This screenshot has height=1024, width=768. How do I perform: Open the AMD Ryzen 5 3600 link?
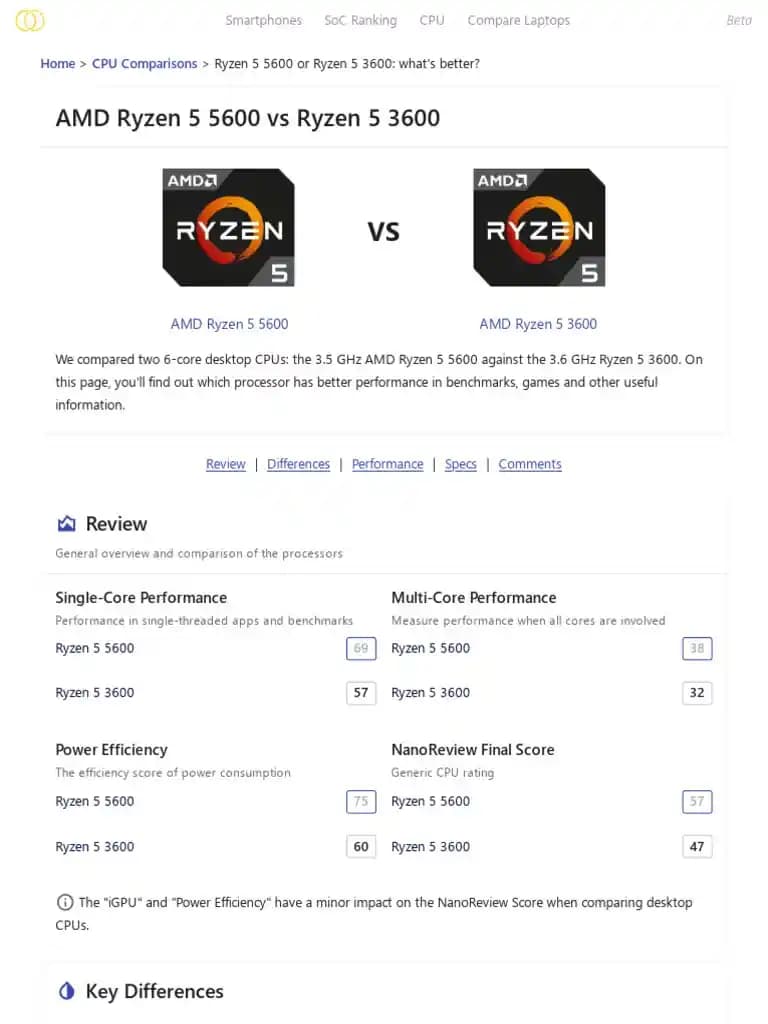(x=538, y=324)
